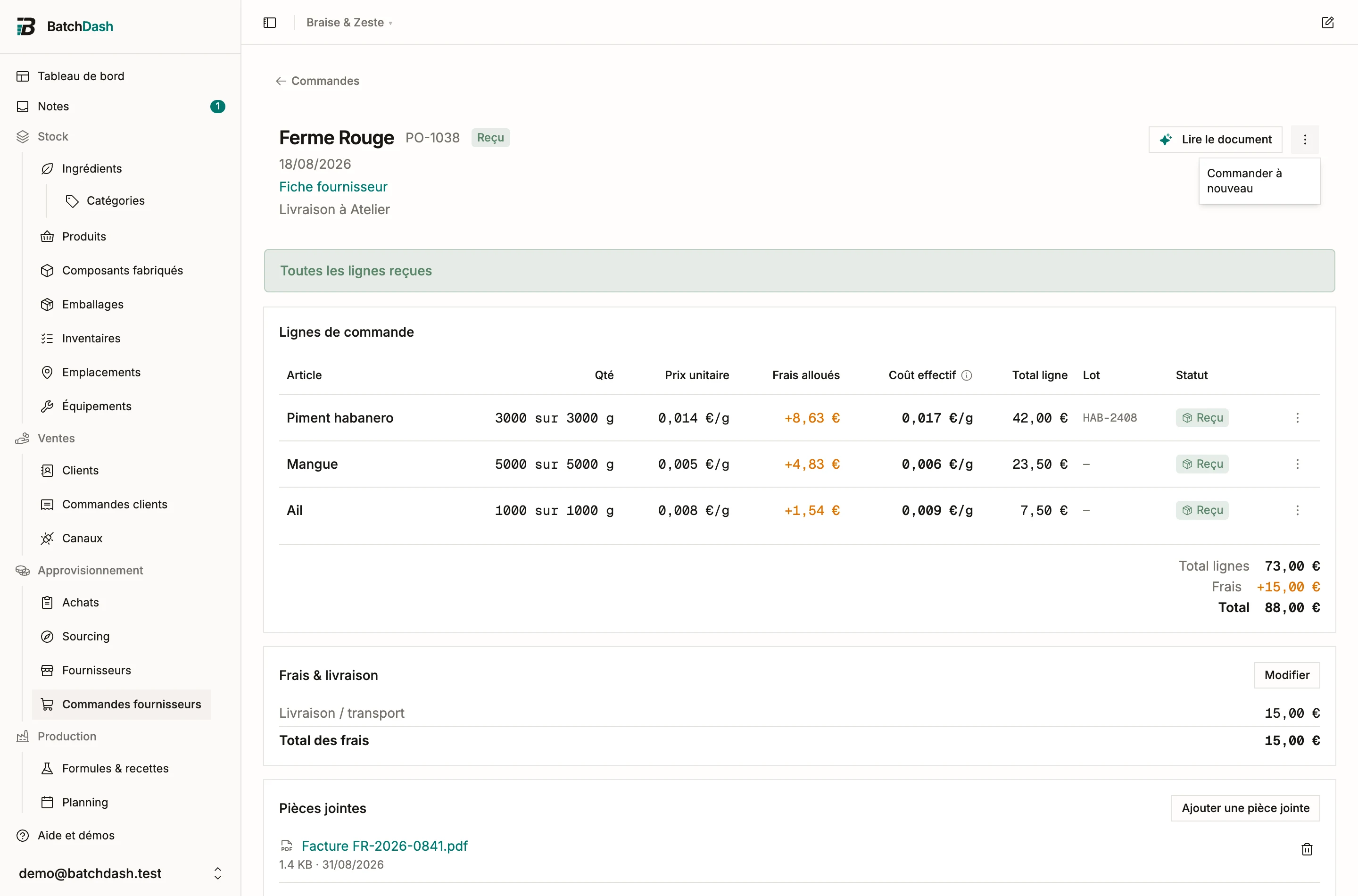Open the order's three-dot menu beside Lire le document
The image size is (1358, 896).
click(x=1305, y=140)
